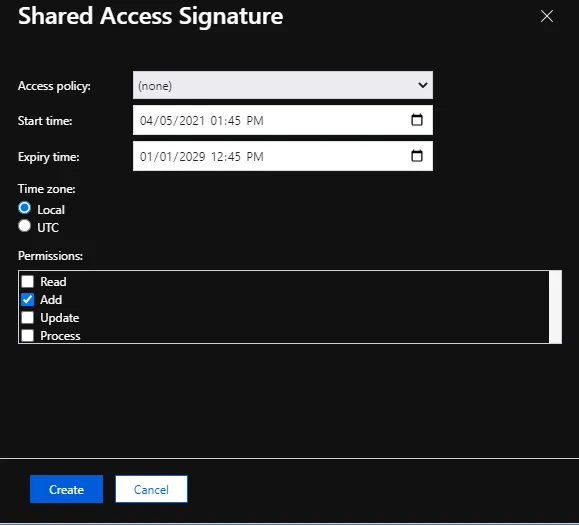579x525 pixels.
Task: Click the Permissions list vertical scrollbar
Action: click(x=555, y=307)
